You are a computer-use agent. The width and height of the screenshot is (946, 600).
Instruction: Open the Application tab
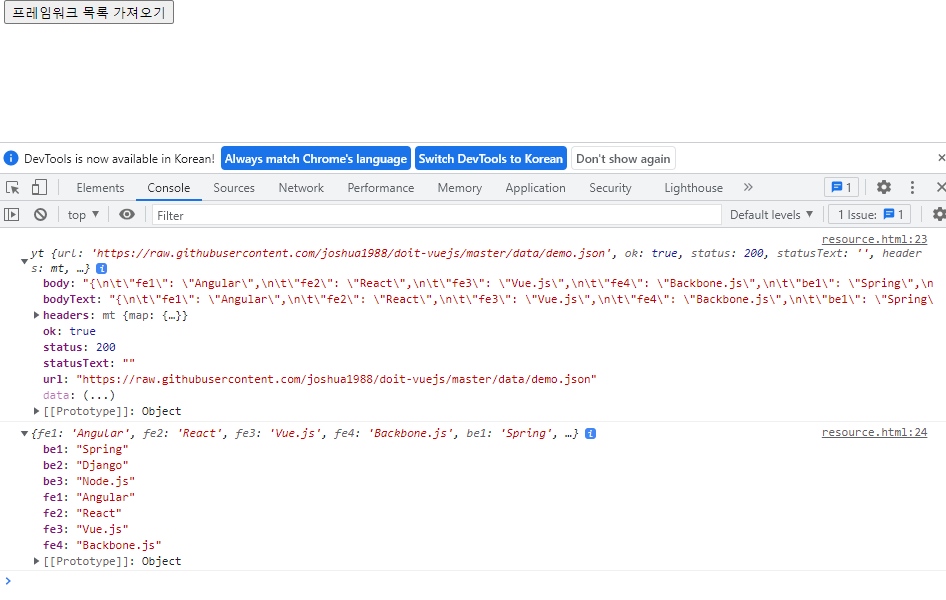tap(536, 188)
